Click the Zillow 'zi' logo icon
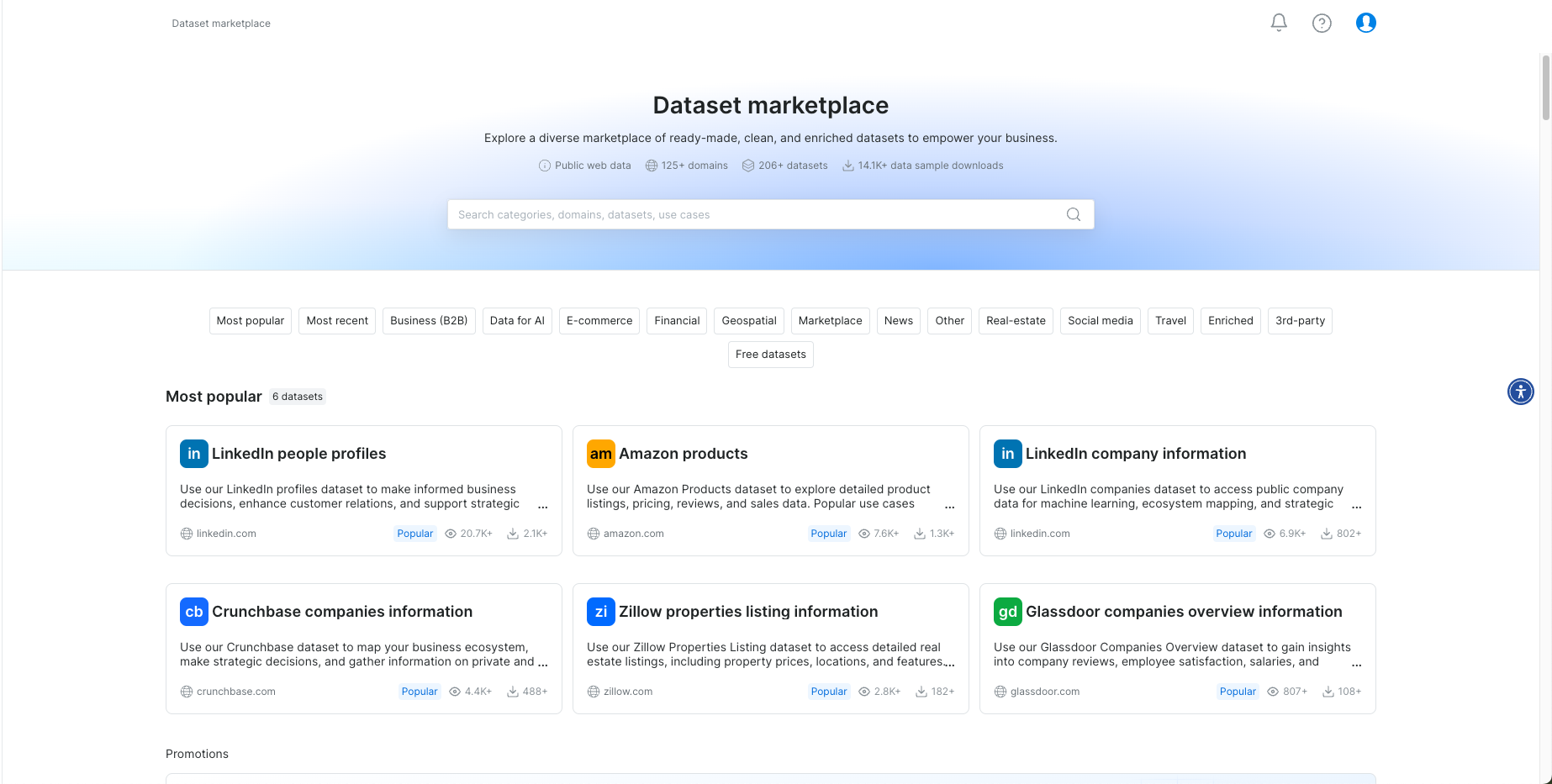1552x784 pixels. tap(601, 612)
